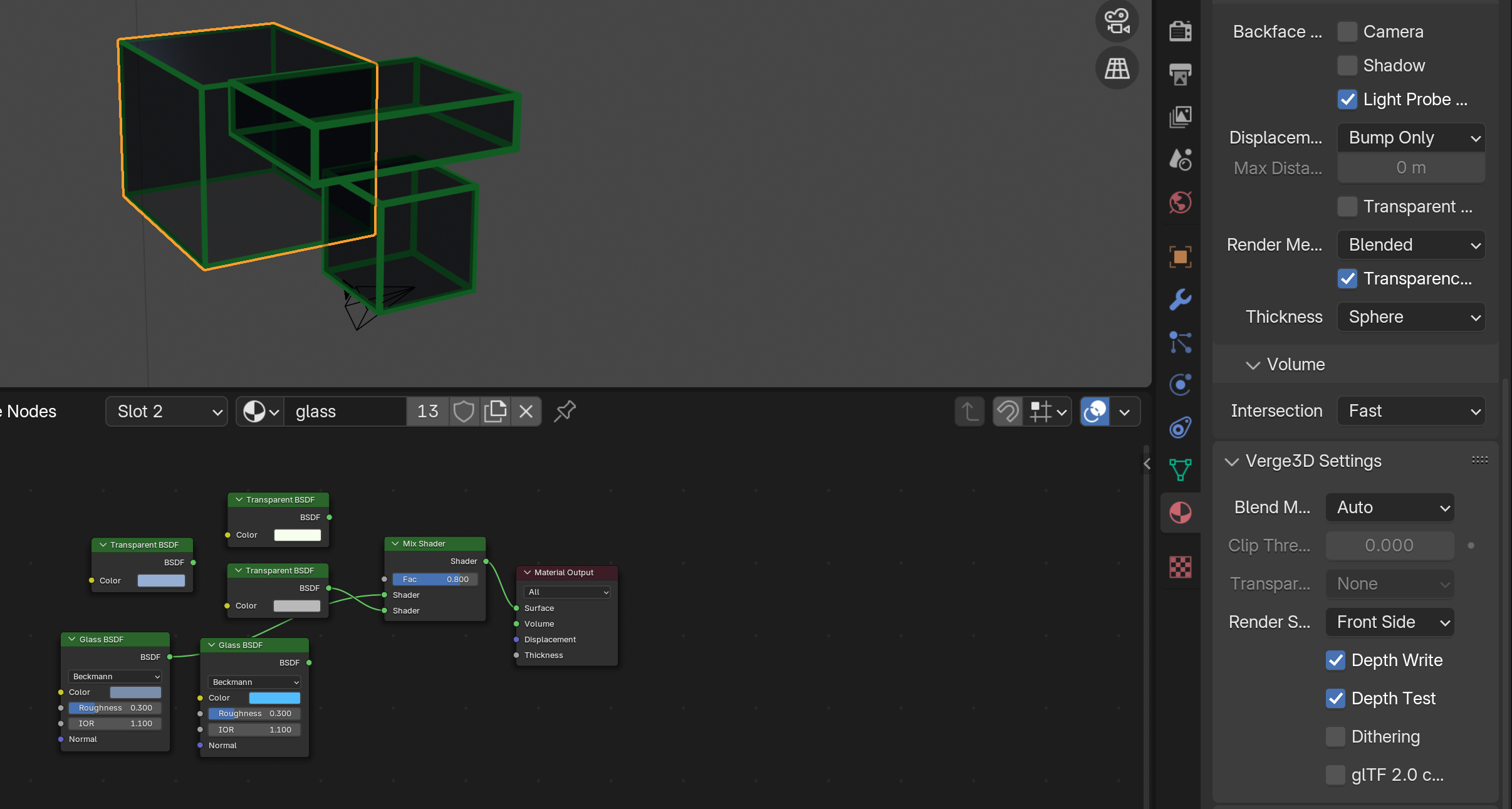Image resolution: width=1512 pixels, height=809 pixels.
Task: Pin the node editor material
Action: (565, 411)
